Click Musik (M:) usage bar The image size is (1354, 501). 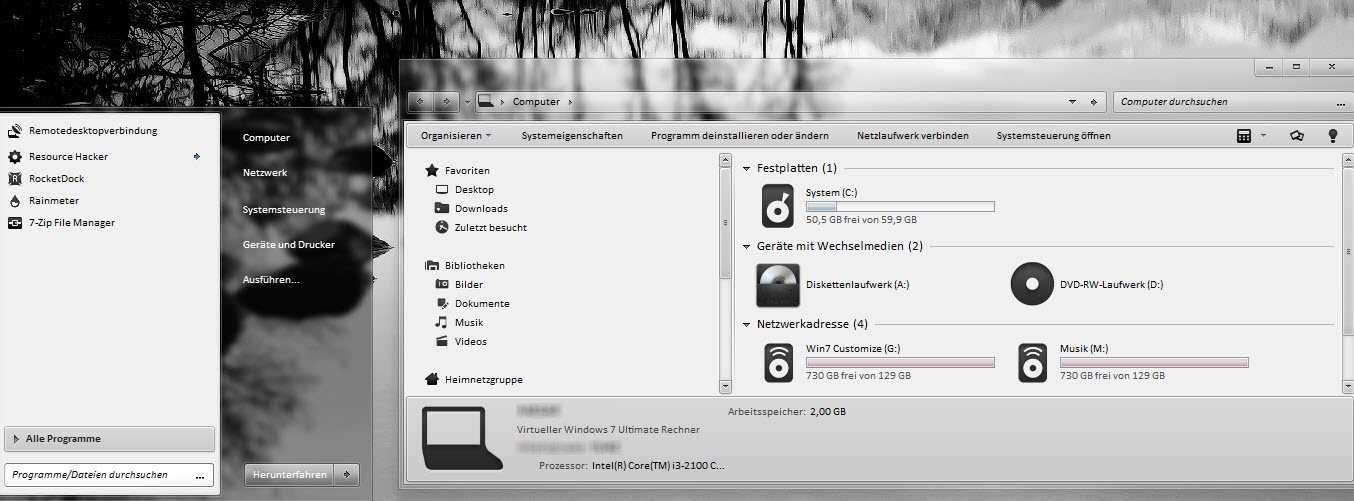point(1154,362)
